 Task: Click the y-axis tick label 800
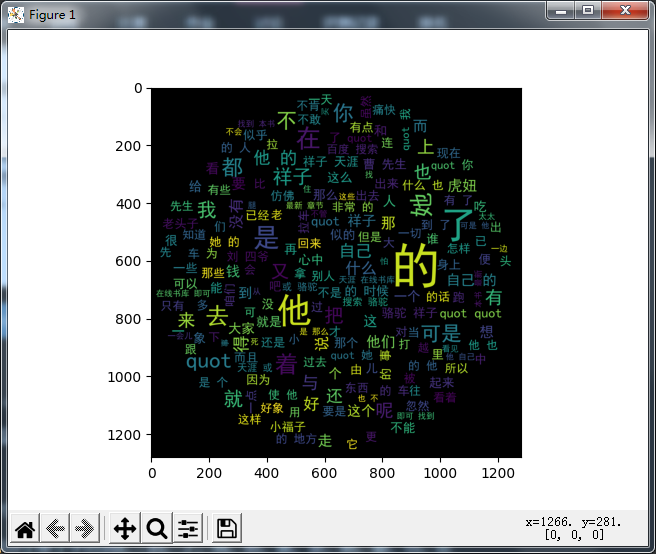tap(128, 319)
